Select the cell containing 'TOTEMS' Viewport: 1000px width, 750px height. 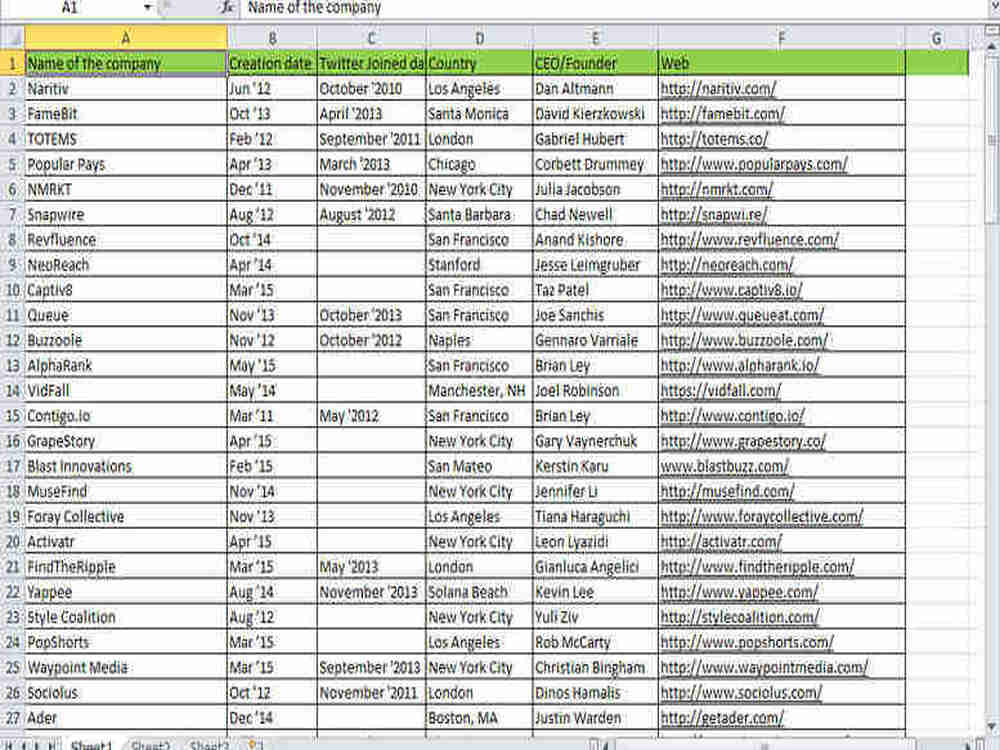click(x=126, y=139)
